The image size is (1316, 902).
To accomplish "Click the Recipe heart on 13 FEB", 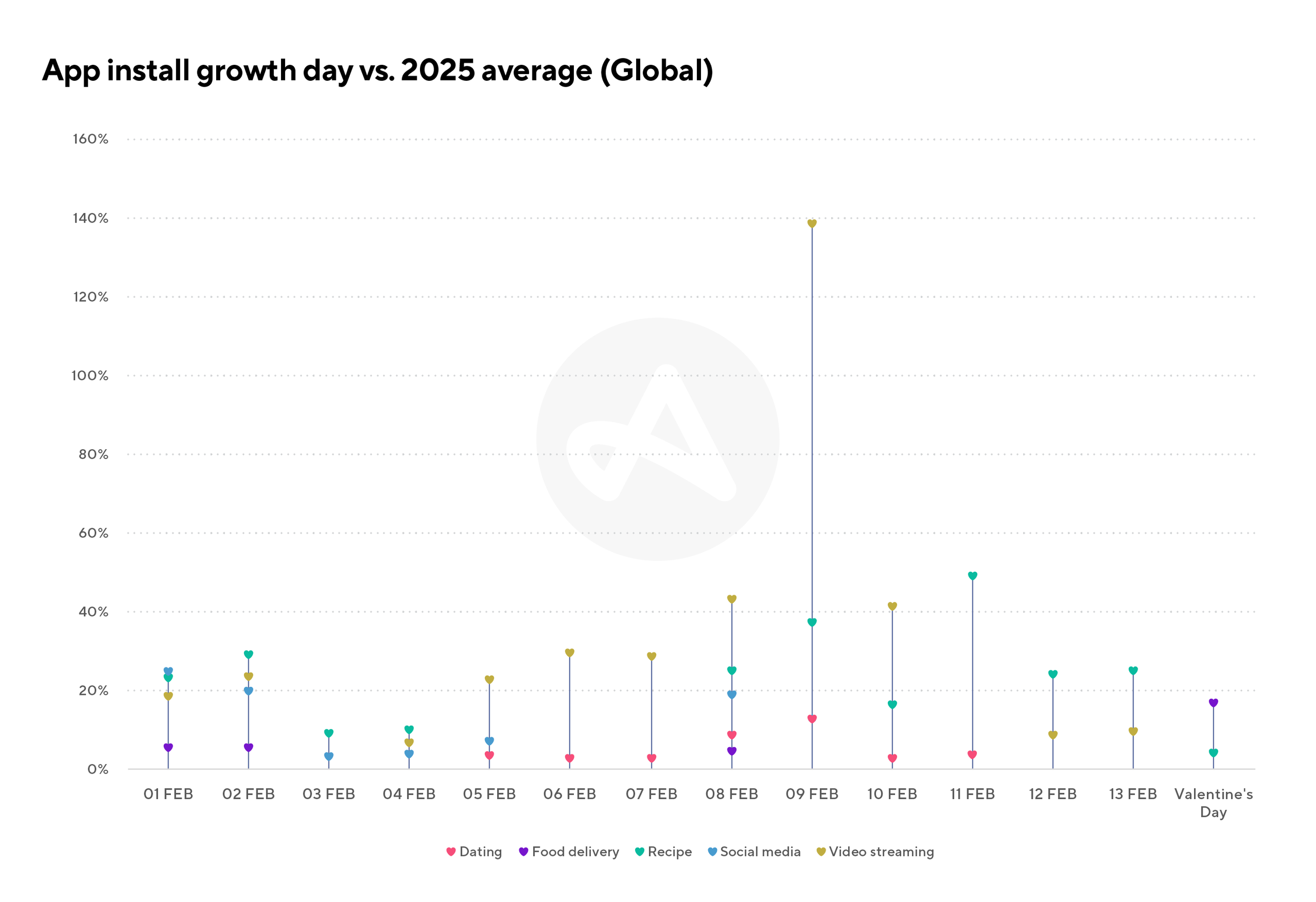I will coord(1132,670).
